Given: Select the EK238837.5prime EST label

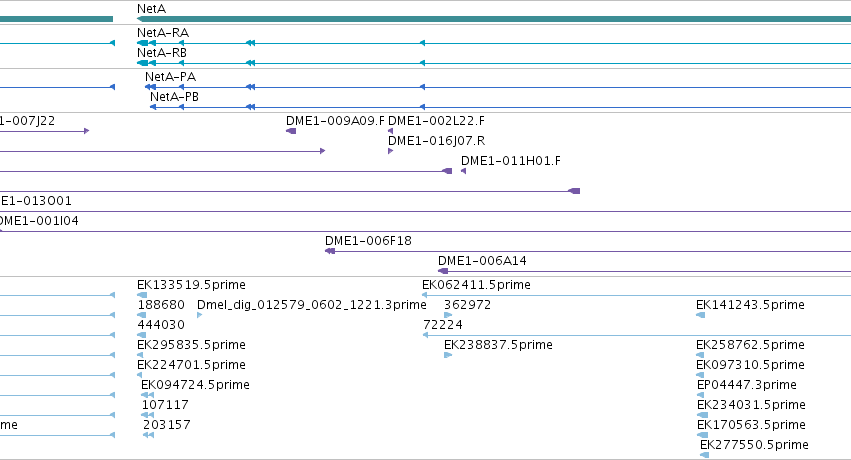Looking at the screenshot, I should pyautogui.click(x=498, y=344).
